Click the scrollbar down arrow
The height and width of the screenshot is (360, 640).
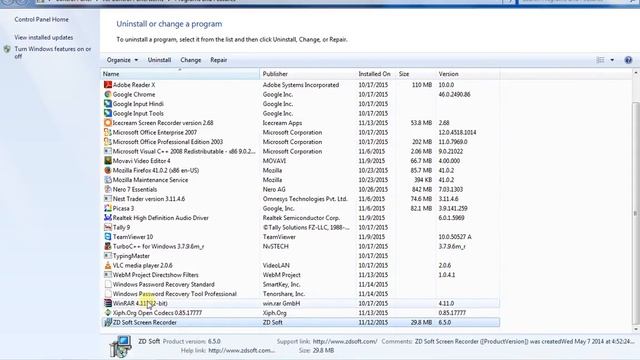click(x=636, y=329)
